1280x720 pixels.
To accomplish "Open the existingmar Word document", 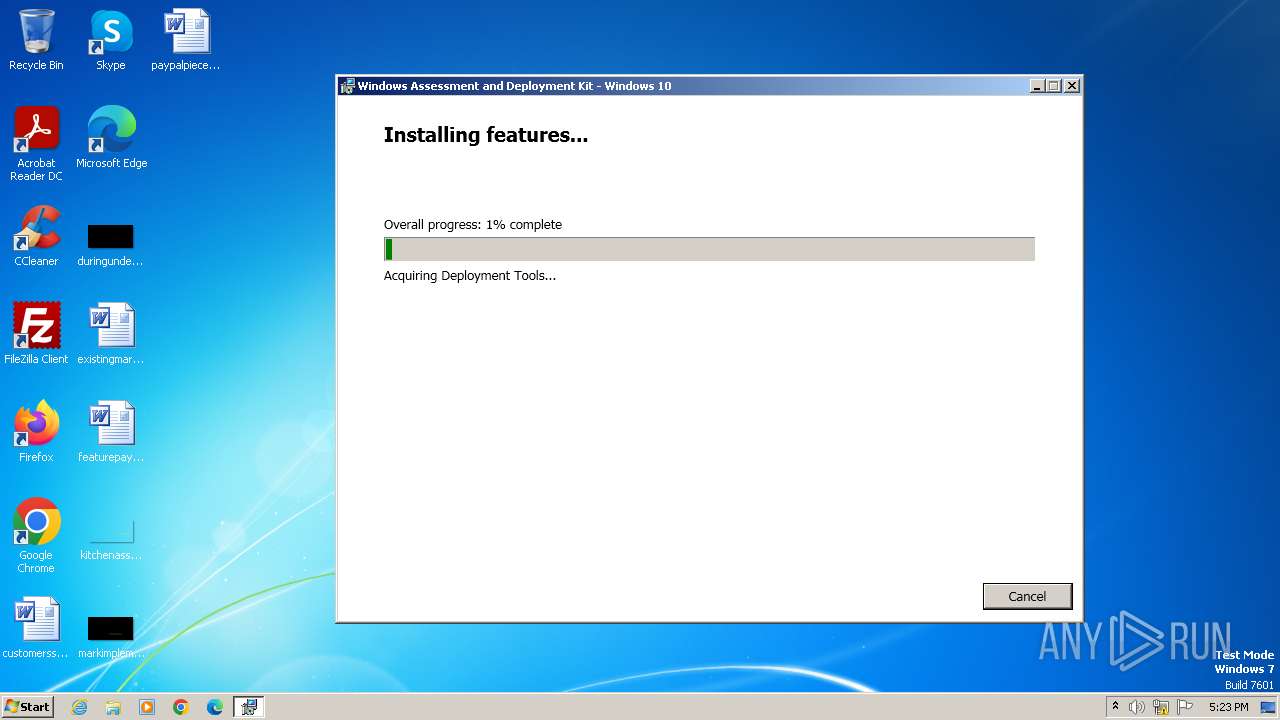I will [x=110, y=334].
